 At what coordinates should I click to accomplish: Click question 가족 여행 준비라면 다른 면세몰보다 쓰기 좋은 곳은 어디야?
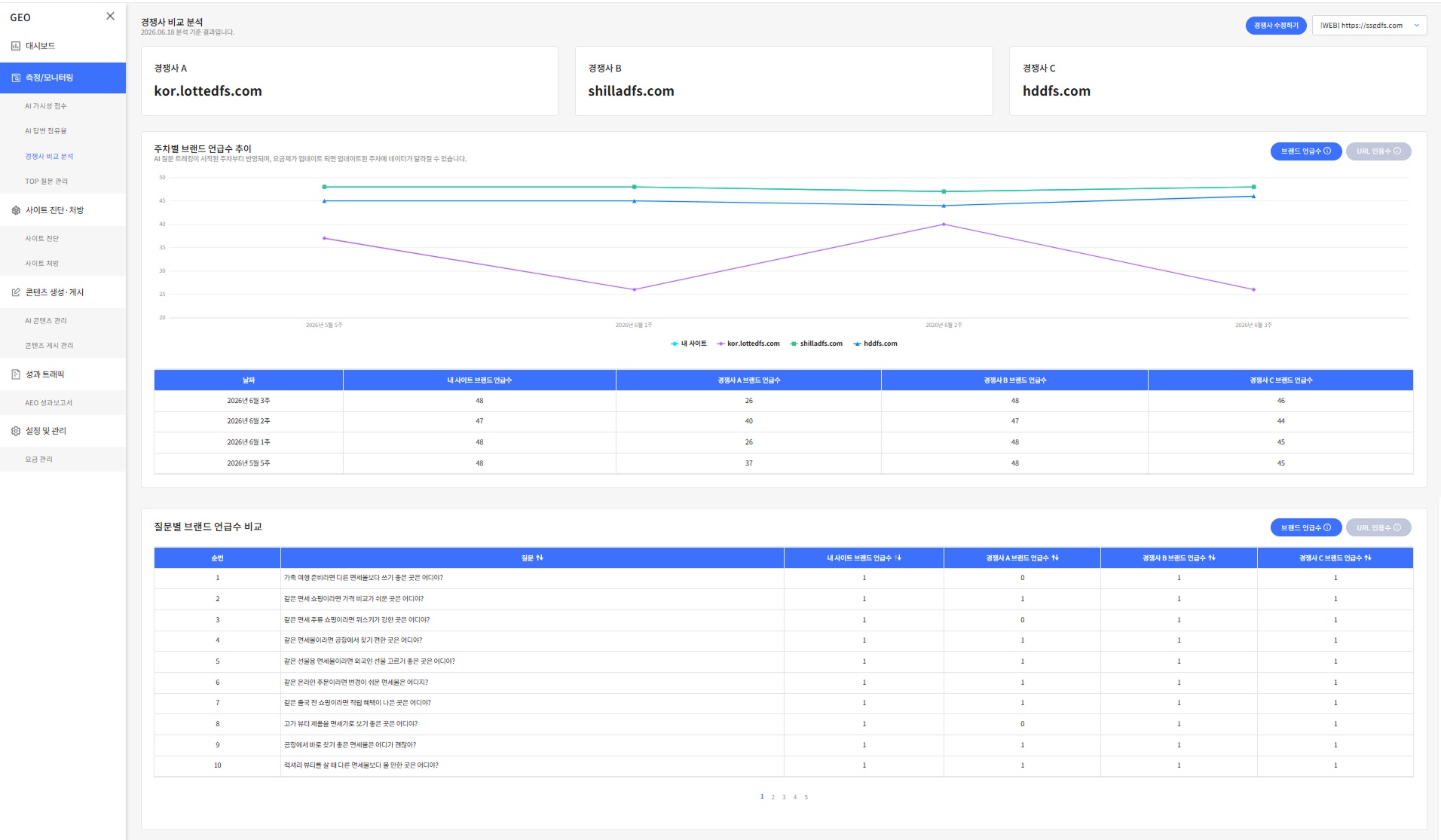tap(363, 578)
